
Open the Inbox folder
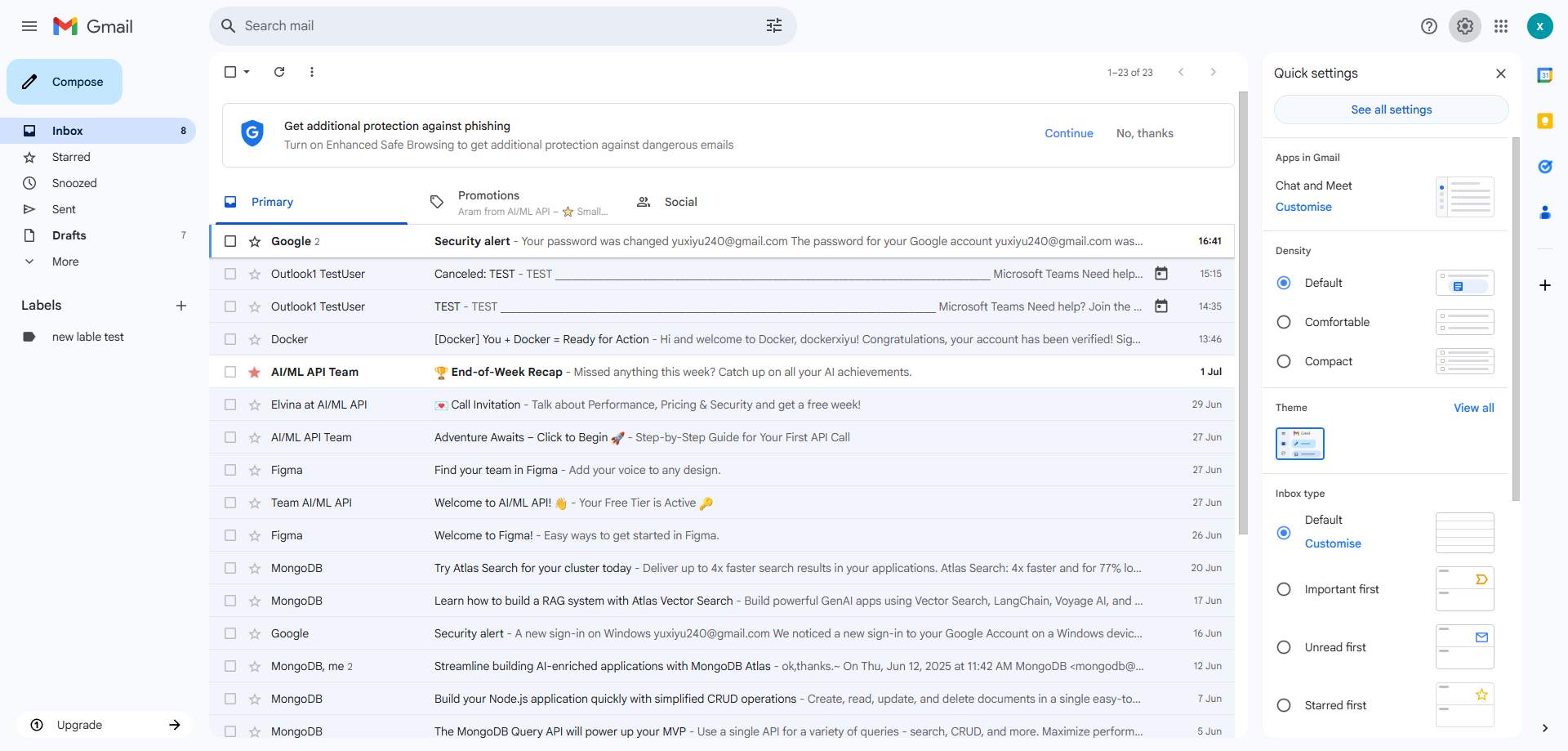point(98,131)
